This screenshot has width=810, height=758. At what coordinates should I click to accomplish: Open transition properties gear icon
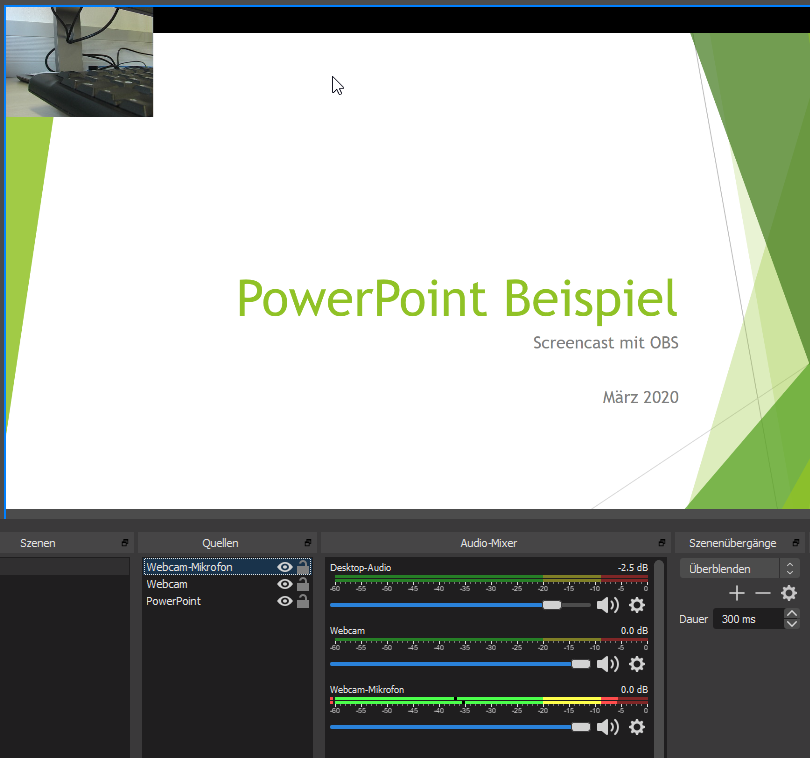pyautogui.click(x=788, y=594)
